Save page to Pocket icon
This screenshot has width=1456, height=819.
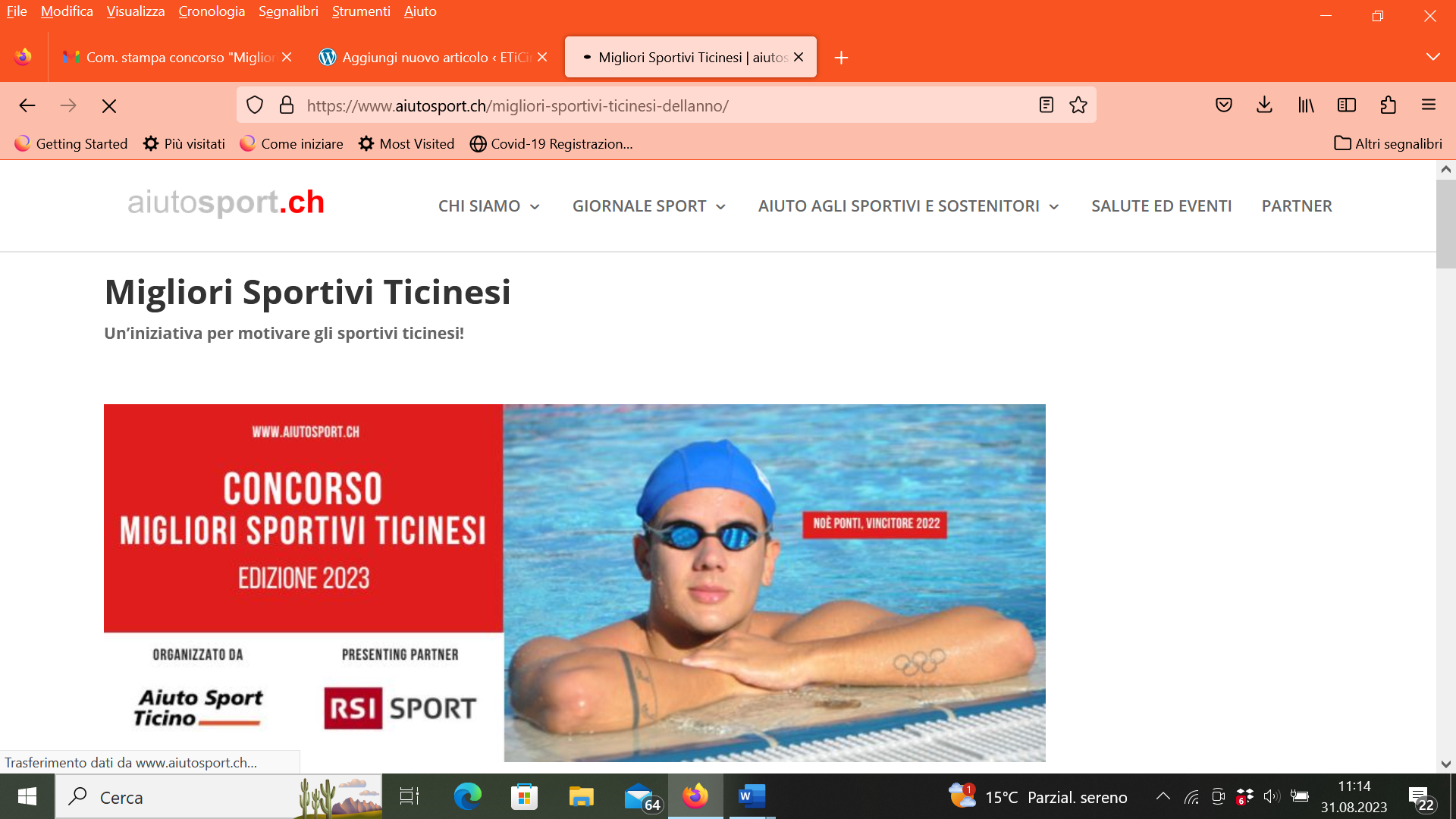click(x=1224, y=105)
